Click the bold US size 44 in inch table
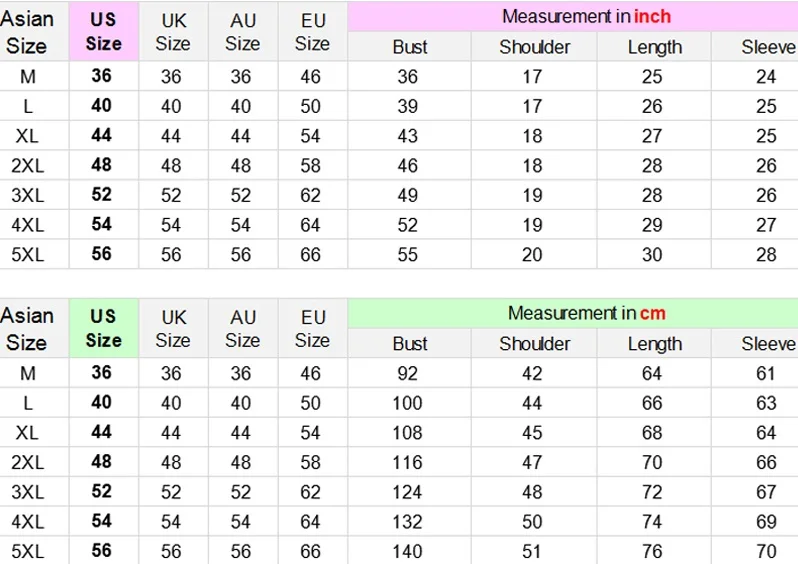 pyautogui.click(x=102, y=135)
